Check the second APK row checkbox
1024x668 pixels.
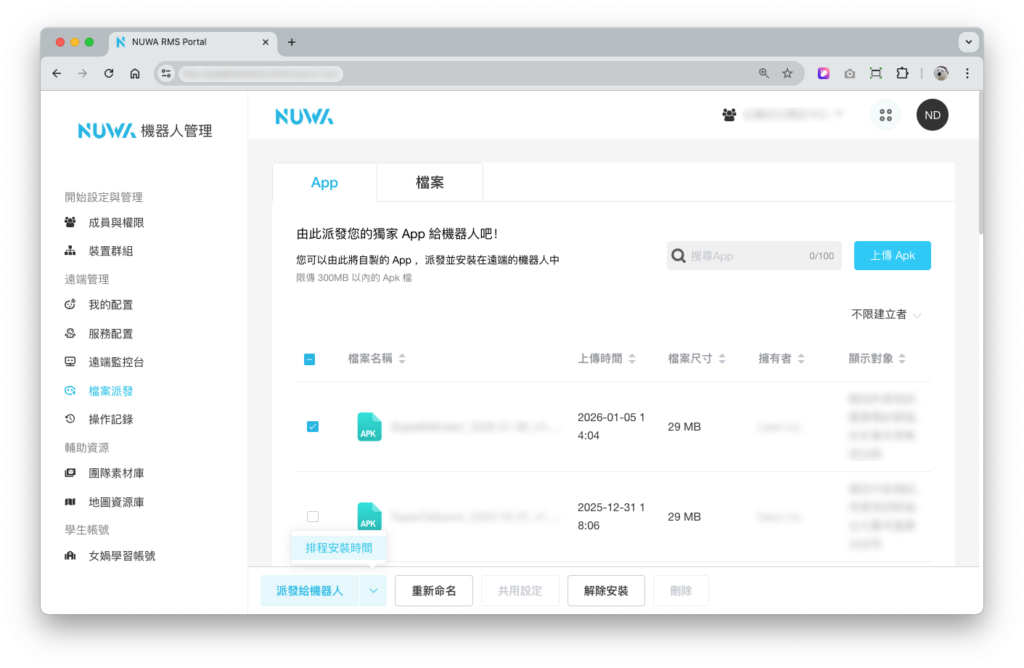coord(312,517)
